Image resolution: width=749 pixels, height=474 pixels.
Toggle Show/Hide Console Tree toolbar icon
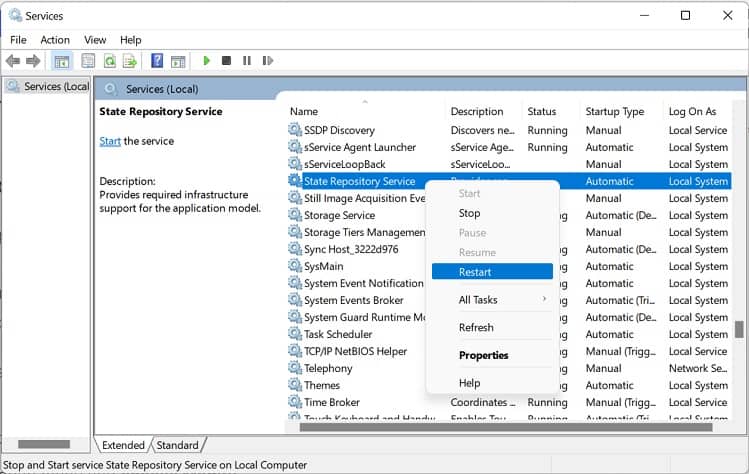(62, 61)
